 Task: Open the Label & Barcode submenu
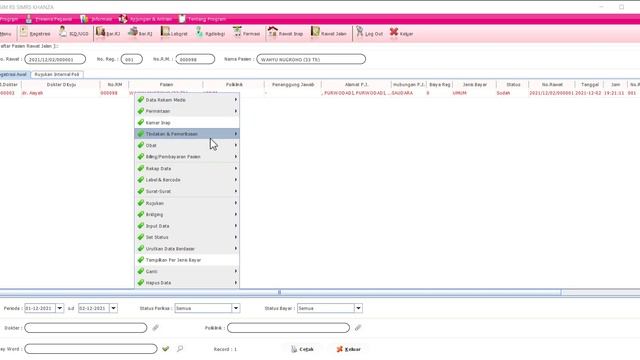187,180
